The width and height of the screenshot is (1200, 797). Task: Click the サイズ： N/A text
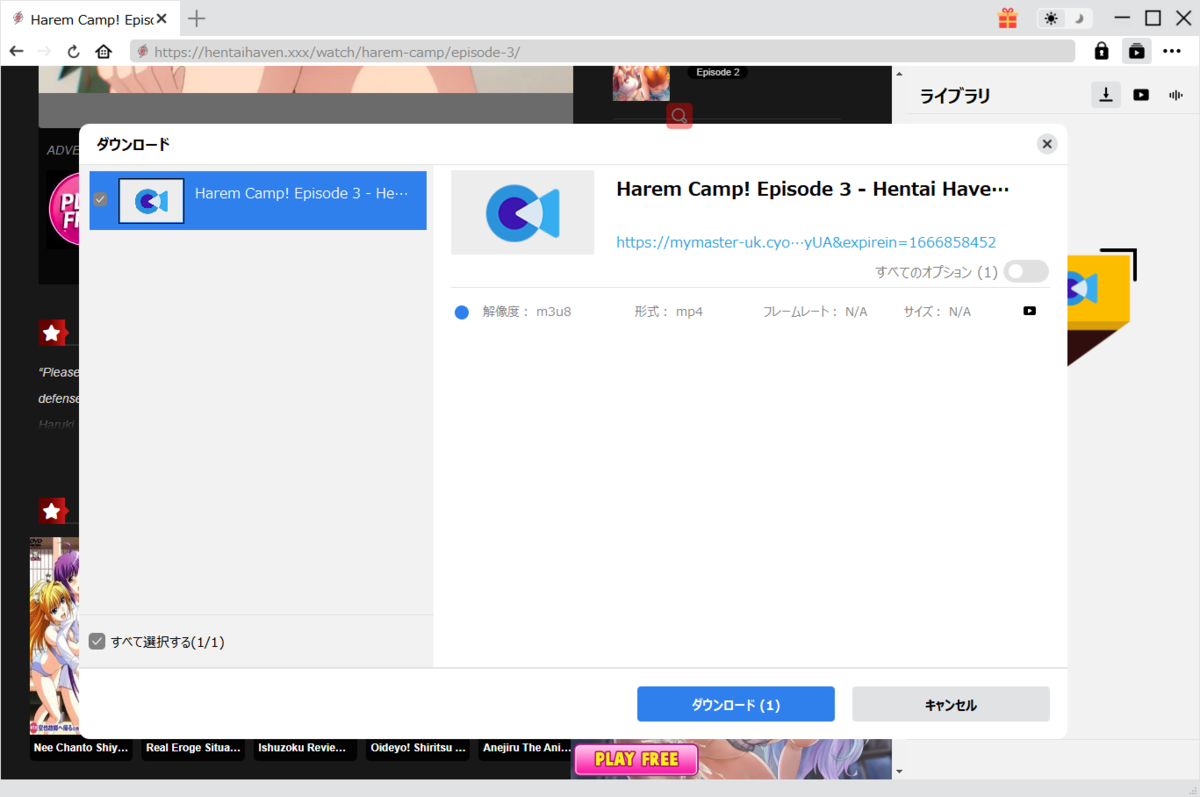point(937,312)
